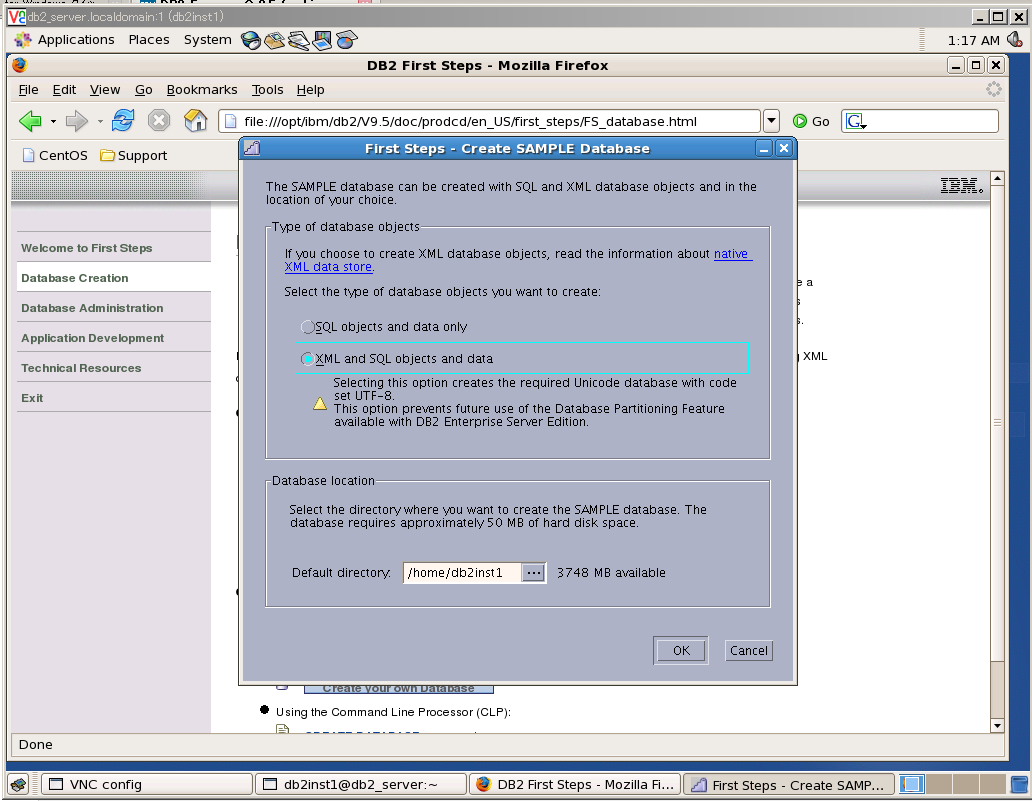Click the volume control speaker icon
Image resolution: width=1032 pixels, height=801 pixels.
(1014, 40)
